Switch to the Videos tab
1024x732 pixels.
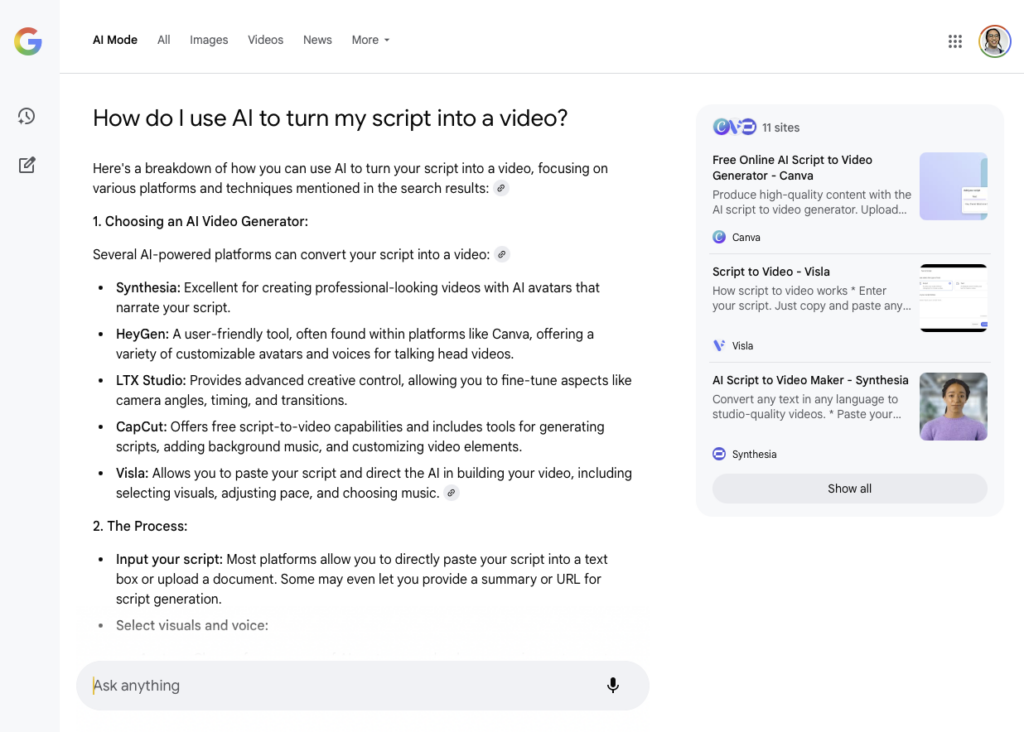pyautogui.click(x=265, y=40)
